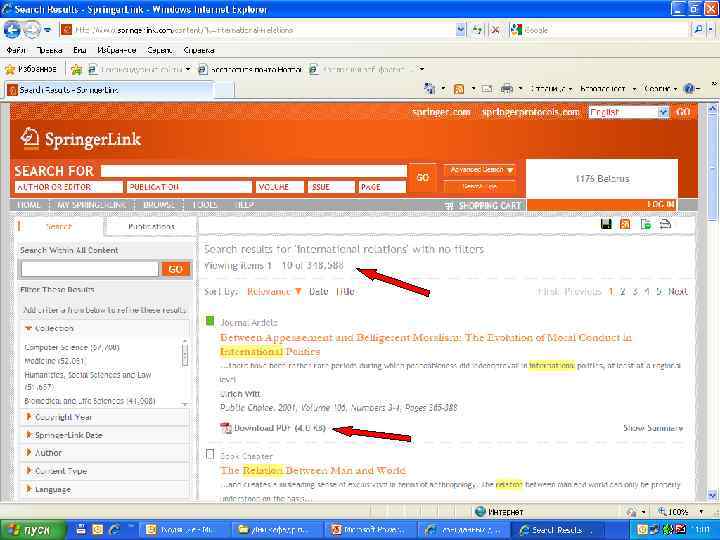Go to the Next results page
Image resolution: width=720 pixels, height=540 pixels.
[678, 292]
